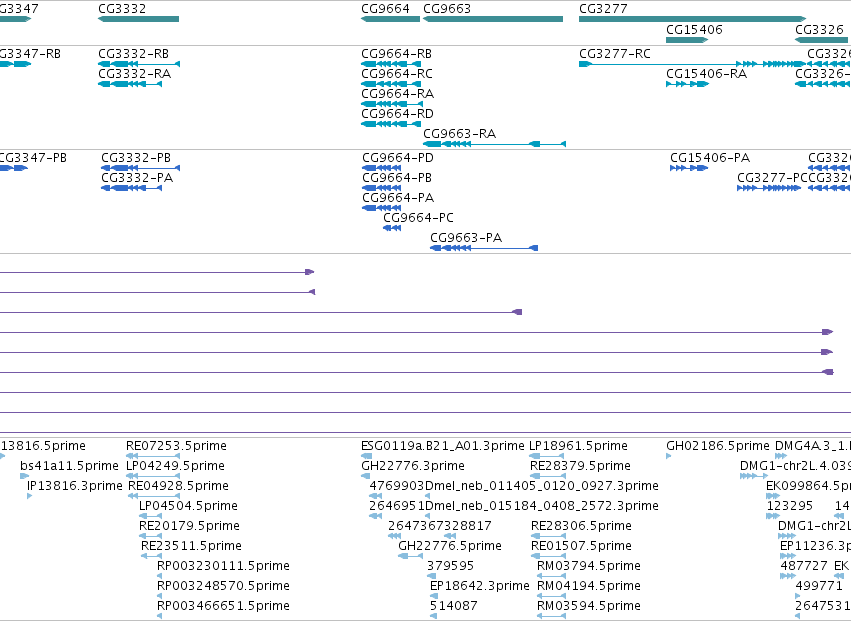Select EST RM03594.5prime
Image resolution: width=851 pixels, height=621 pixels.
[551, 616]
